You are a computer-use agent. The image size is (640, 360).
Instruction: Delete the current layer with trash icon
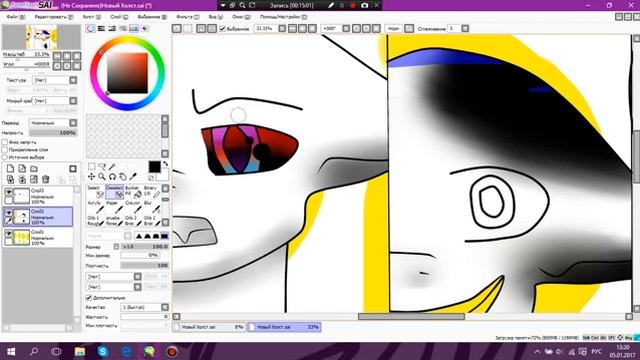[46, 179]
